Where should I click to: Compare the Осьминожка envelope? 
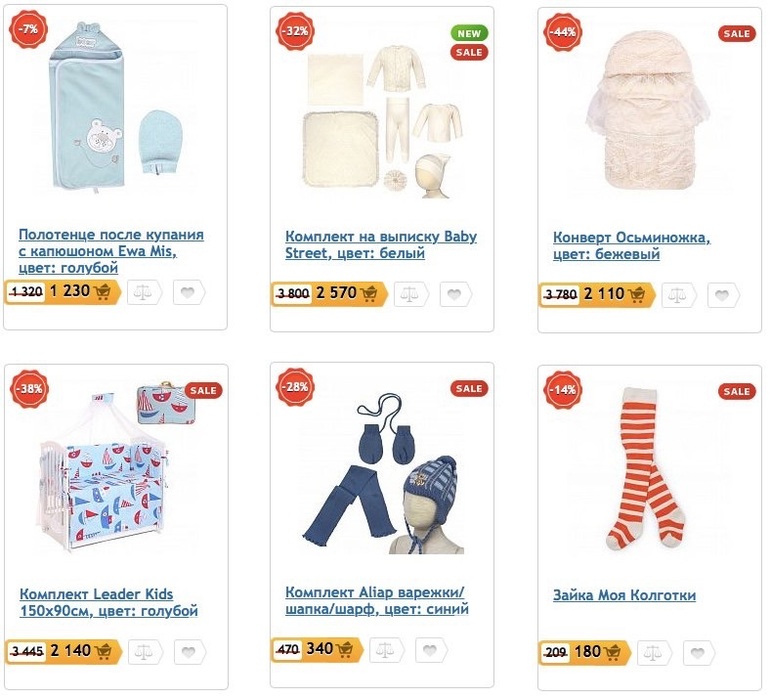[679, 294]
